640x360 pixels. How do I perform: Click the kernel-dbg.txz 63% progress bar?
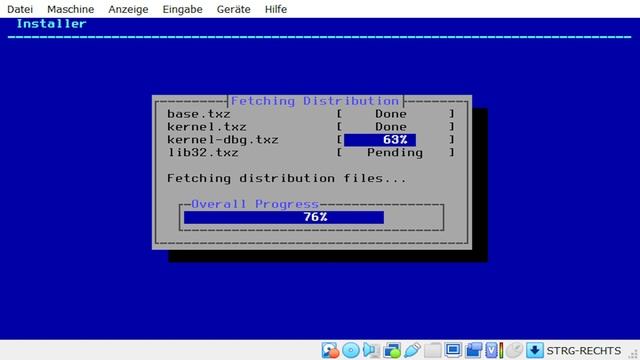395,140
